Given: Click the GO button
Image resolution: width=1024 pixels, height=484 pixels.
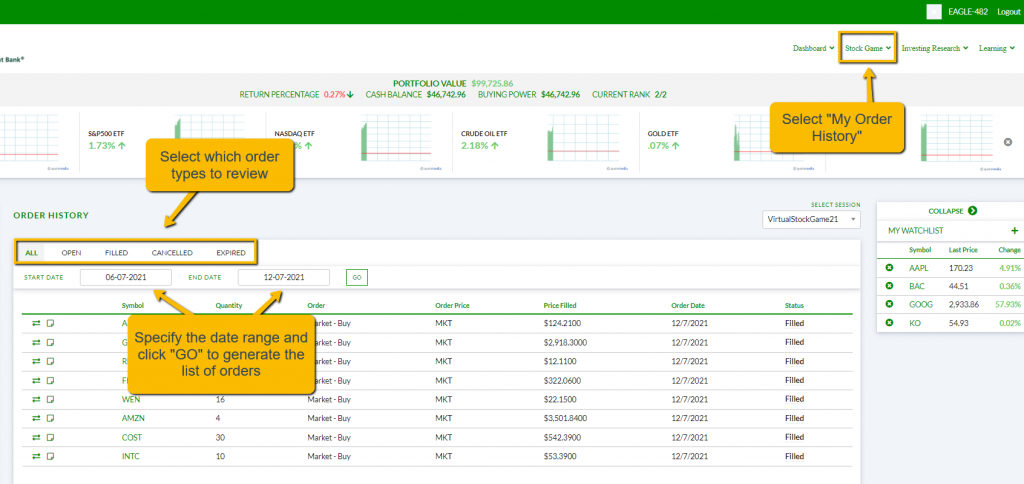Looking at the screenshot, I should pos(357,278).
